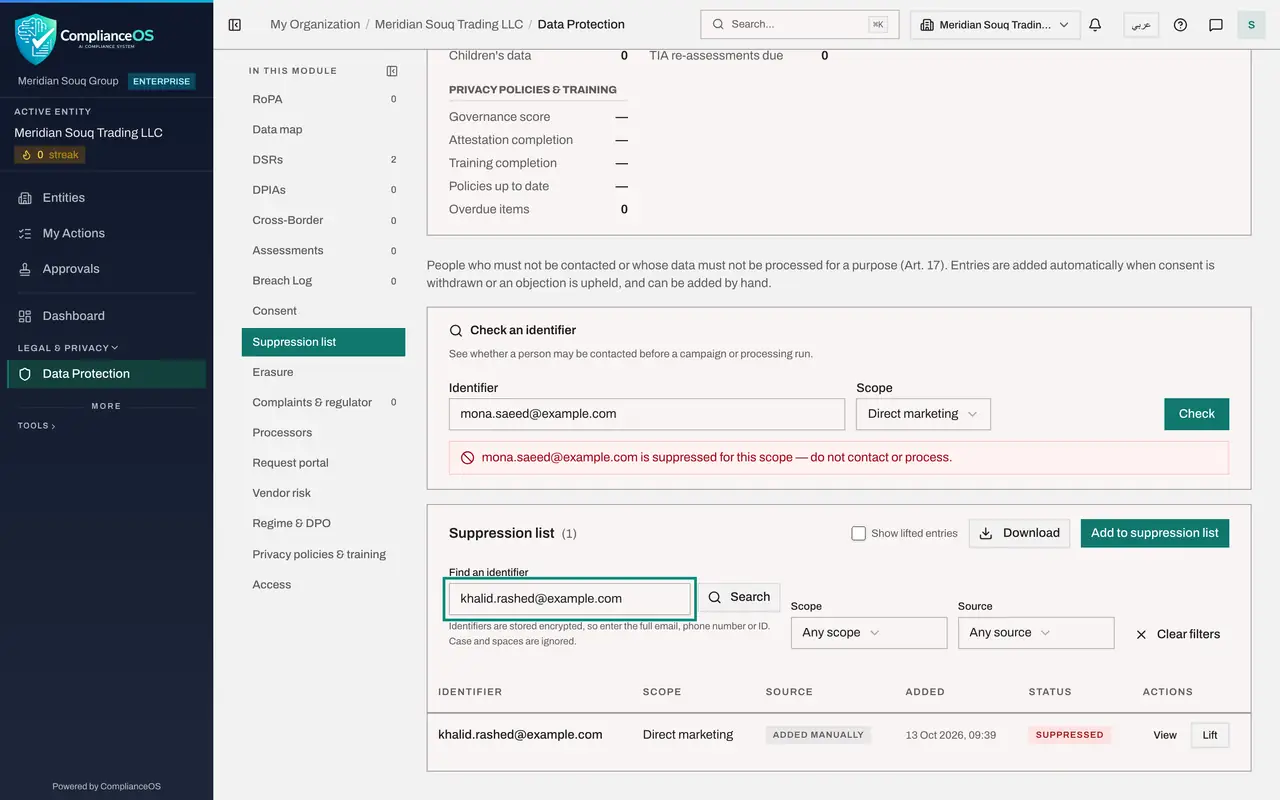
Task: Collapse the In This Module panel icon
Action: pos(392,71)
